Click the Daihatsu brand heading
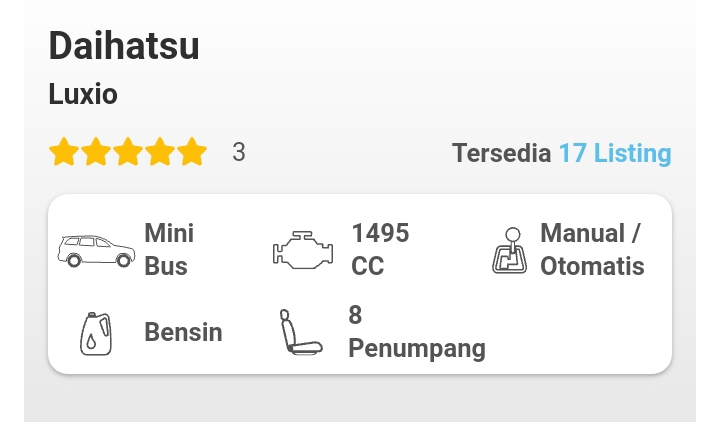The height and width of the screenshot is (440, 720). (124, 46)
